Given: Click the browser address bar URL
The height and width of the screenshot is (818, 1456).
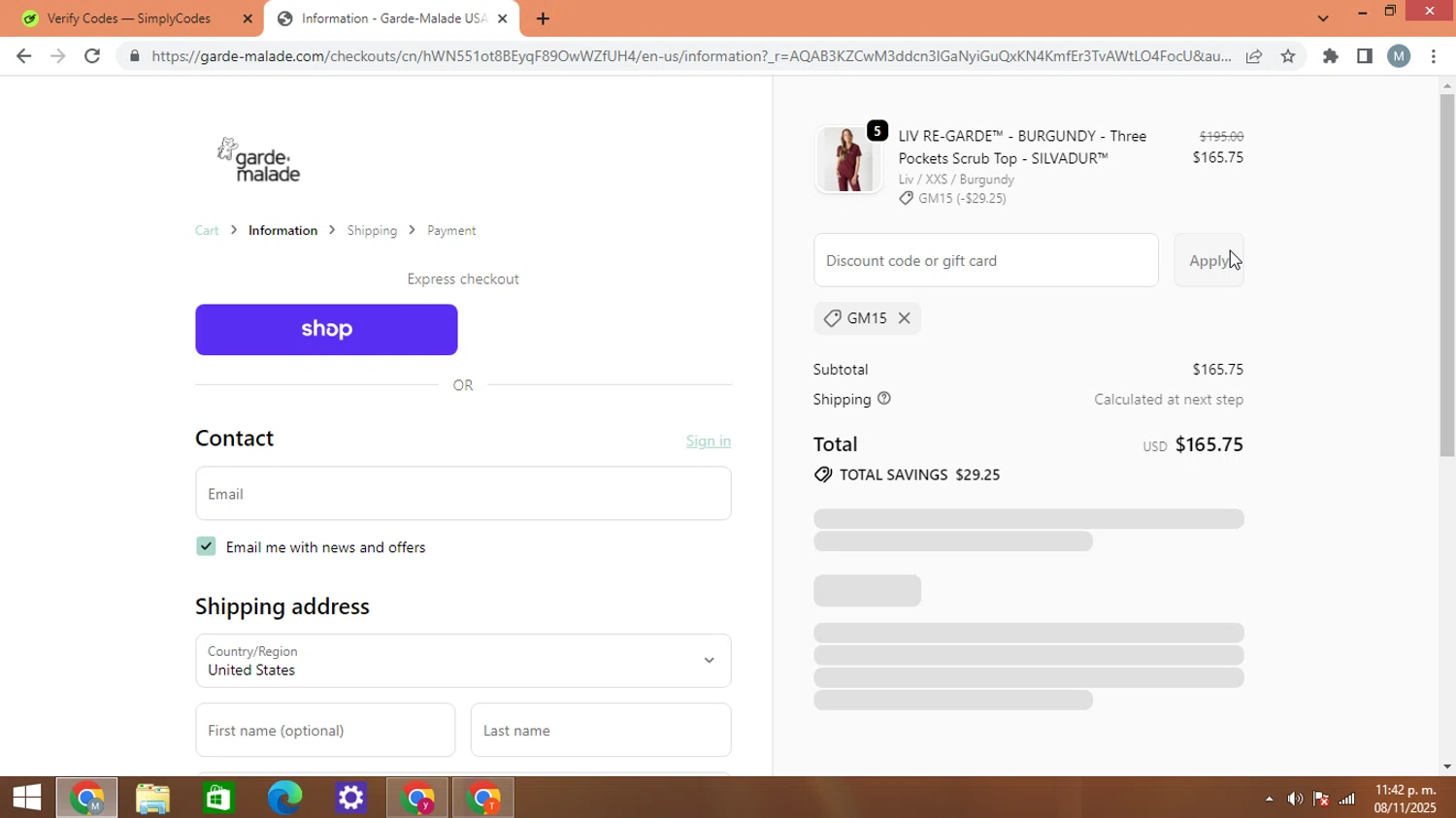Looking at the screenshot, I should click(691, 56).
